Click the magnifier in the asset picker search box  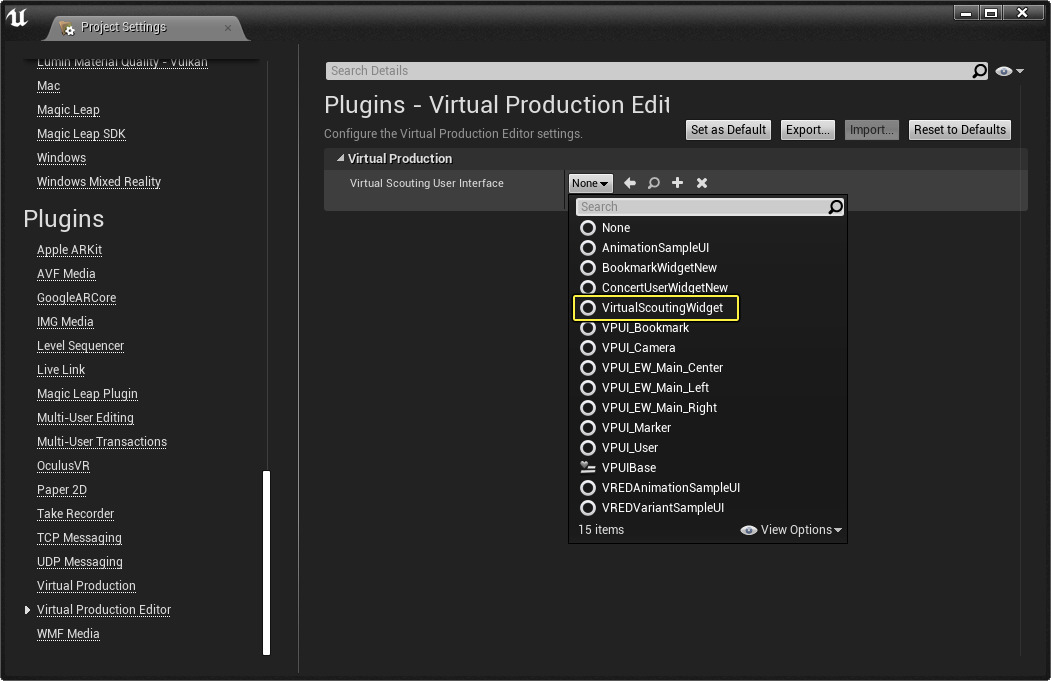835,206
